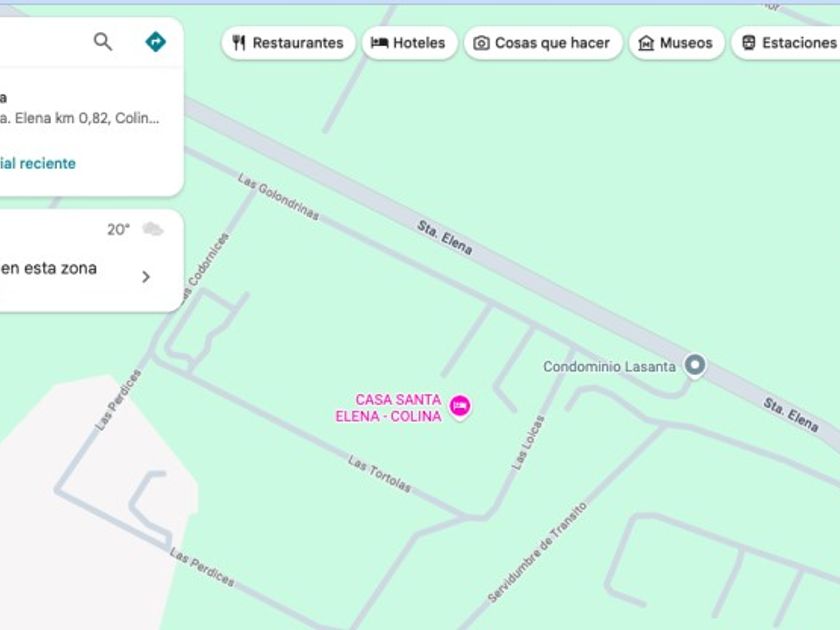Select the Condominio Lasanta location marker

[695, 366]
